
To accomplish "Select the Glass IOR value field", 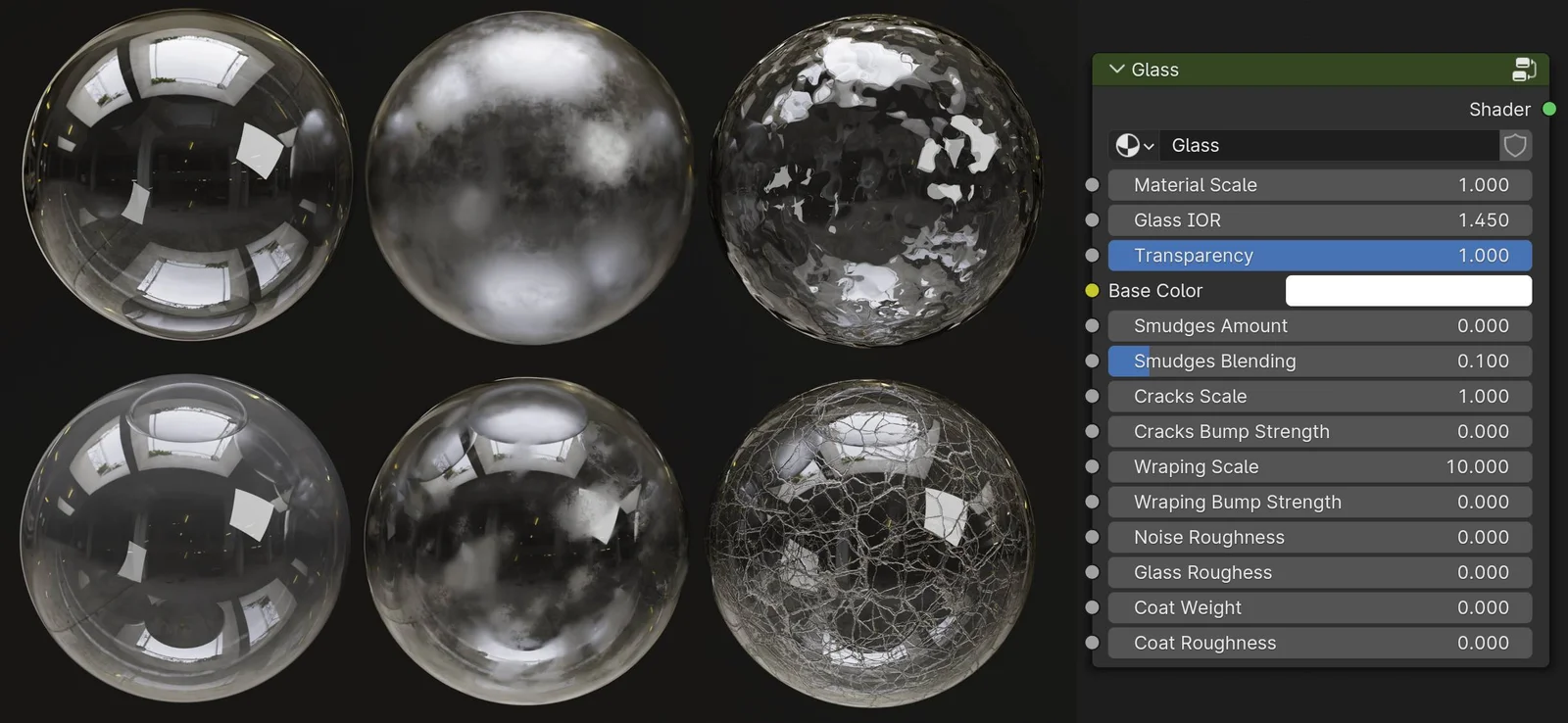I will pos(1319,220).
